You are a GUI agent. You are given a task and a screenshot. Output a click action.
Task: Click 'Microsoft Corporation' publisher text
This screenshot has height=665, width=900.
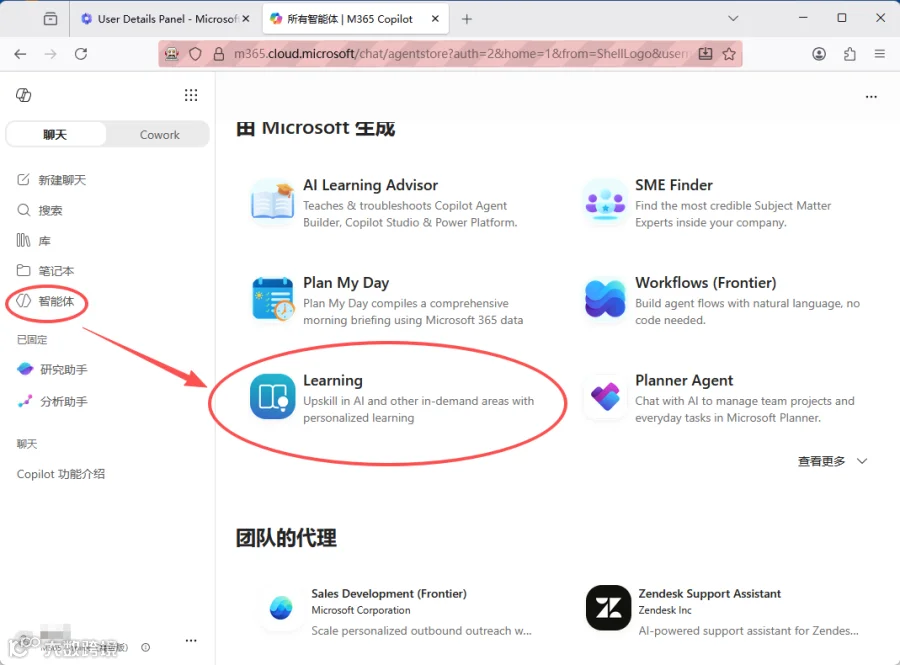point(361,610)
